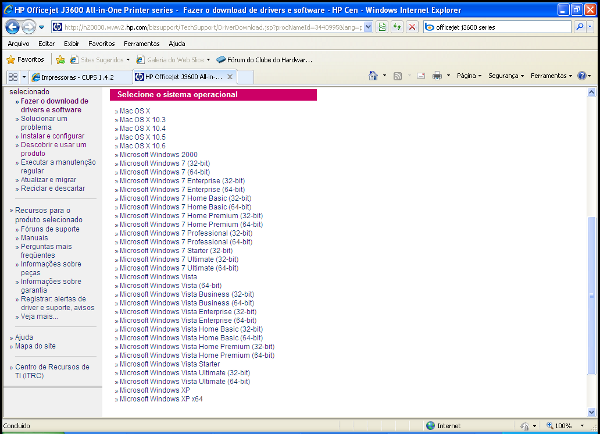Click the Print icon in command bar
This screenshot has width=600, height=434.
pyautogui.click(x=437, y=76)
